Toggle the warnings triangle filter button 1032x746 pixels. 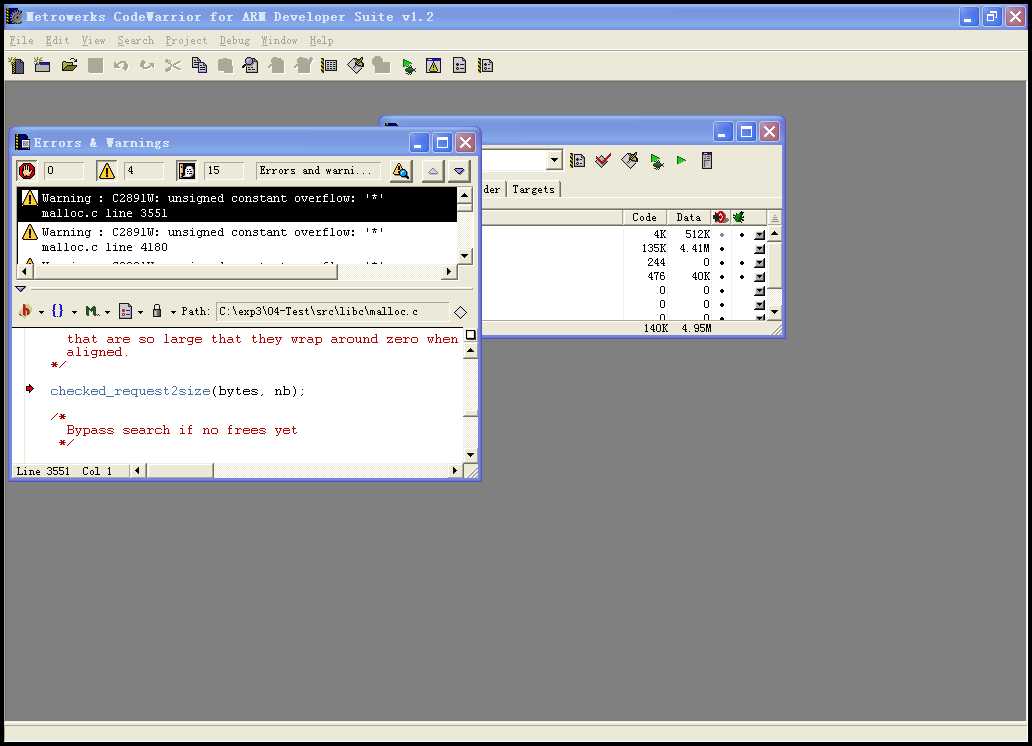[x=106, y=171]
